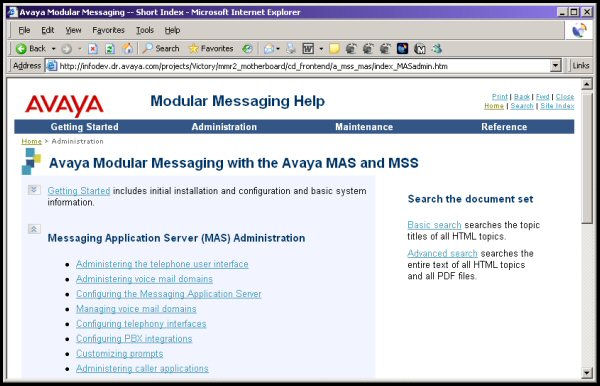Collapse the MAS Administration section chevron

[34, 229]
